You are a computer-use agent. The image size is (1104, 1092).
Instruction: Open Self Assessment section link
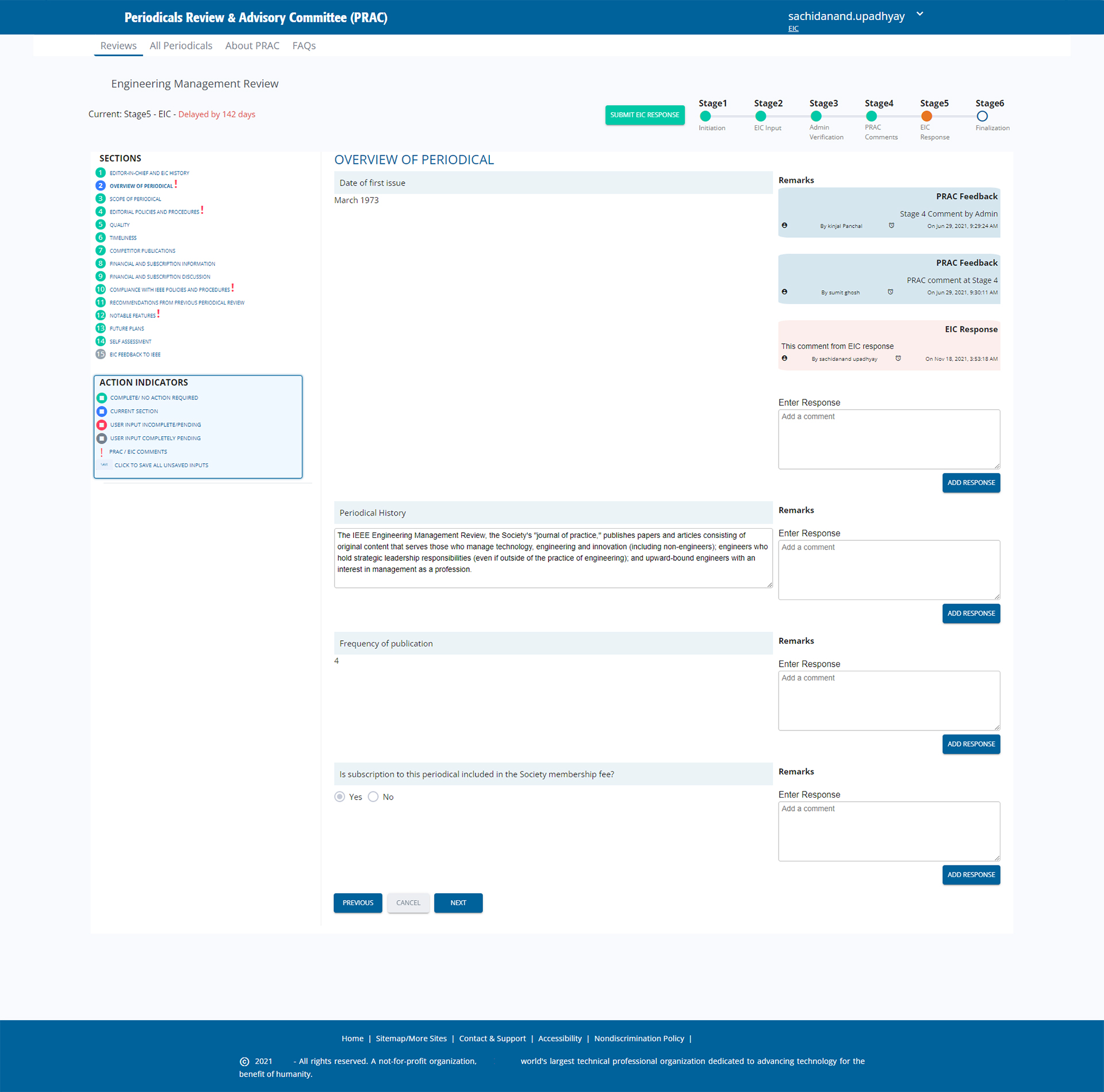click(131, 341)
